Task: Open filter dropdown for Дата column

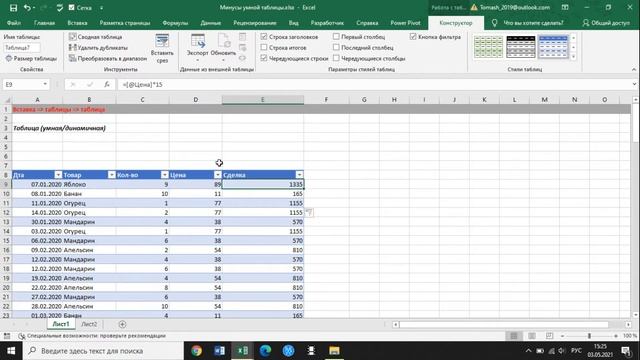Action: pos(58,175)
